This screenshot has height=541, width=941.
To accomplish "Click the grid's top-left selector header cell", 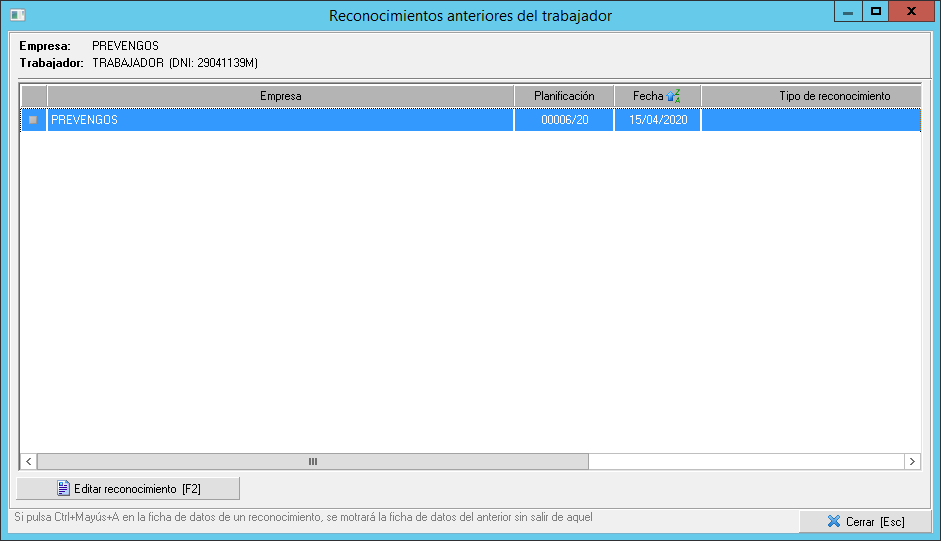I will click(x=34, y=96).
